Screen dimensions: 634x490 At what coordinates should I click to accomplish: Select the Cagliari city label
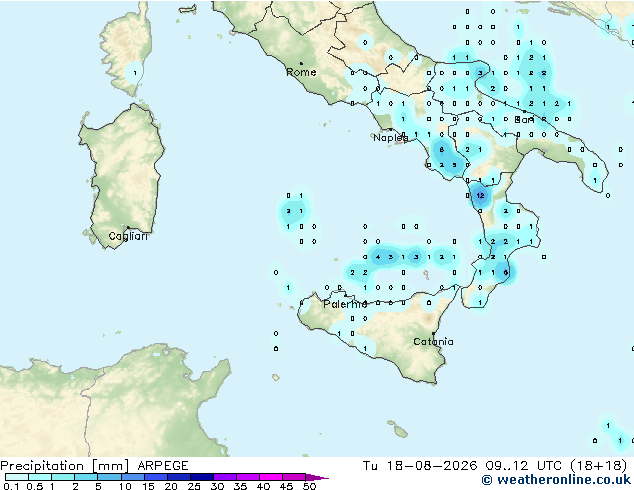128,236
